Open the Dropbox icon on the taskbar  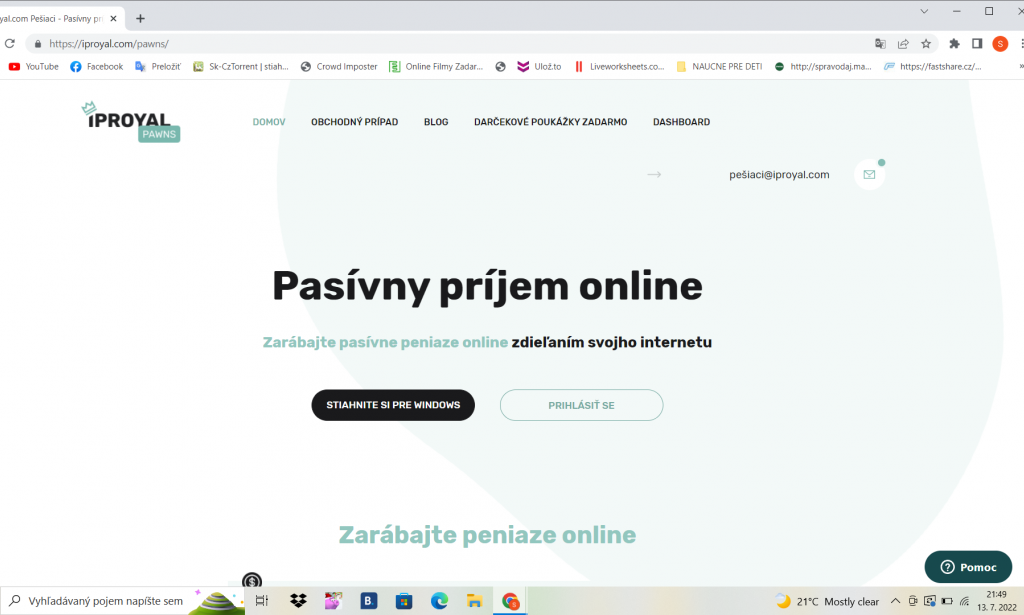click(297, 601)
